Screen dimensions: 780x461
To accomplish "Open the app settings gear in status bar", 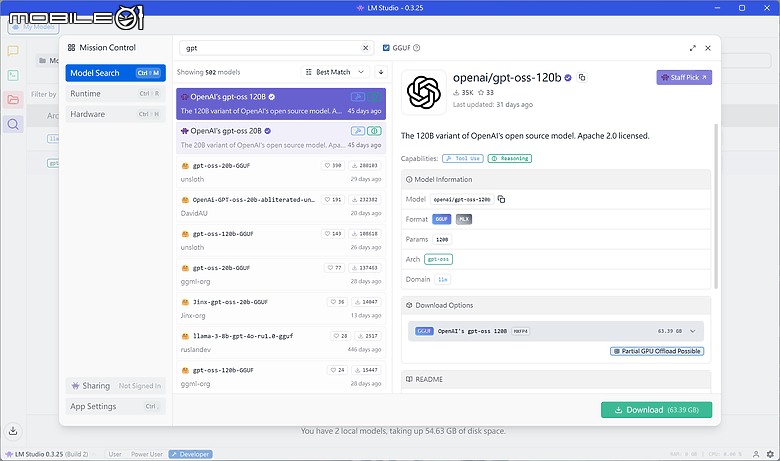I will pyautogui.click(x=770, y=454).
